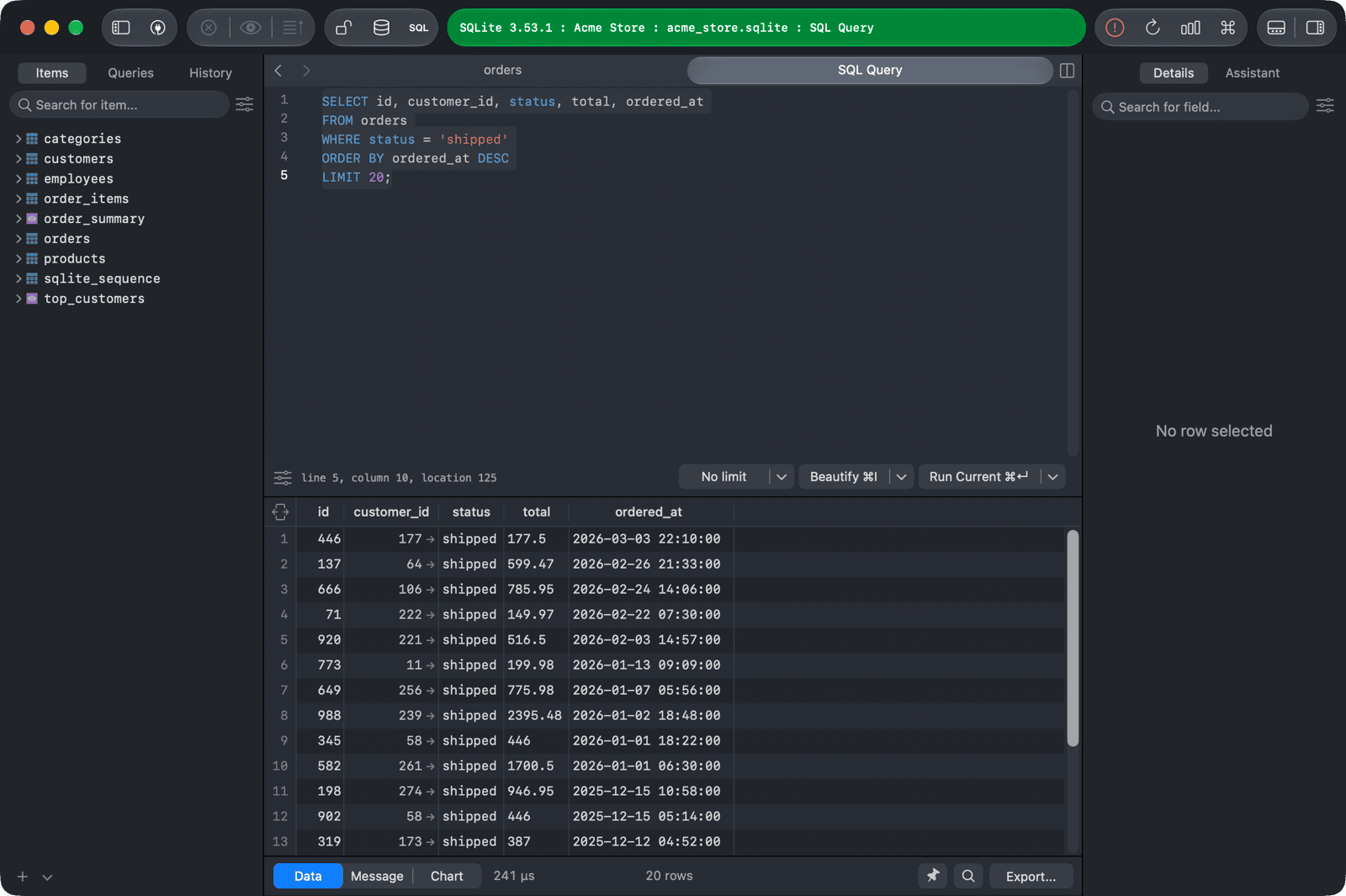The width and height of the screenshot is (1346, 896).
Task: Open the SQL editor toolbar button
Action: (x=418, y=28)
